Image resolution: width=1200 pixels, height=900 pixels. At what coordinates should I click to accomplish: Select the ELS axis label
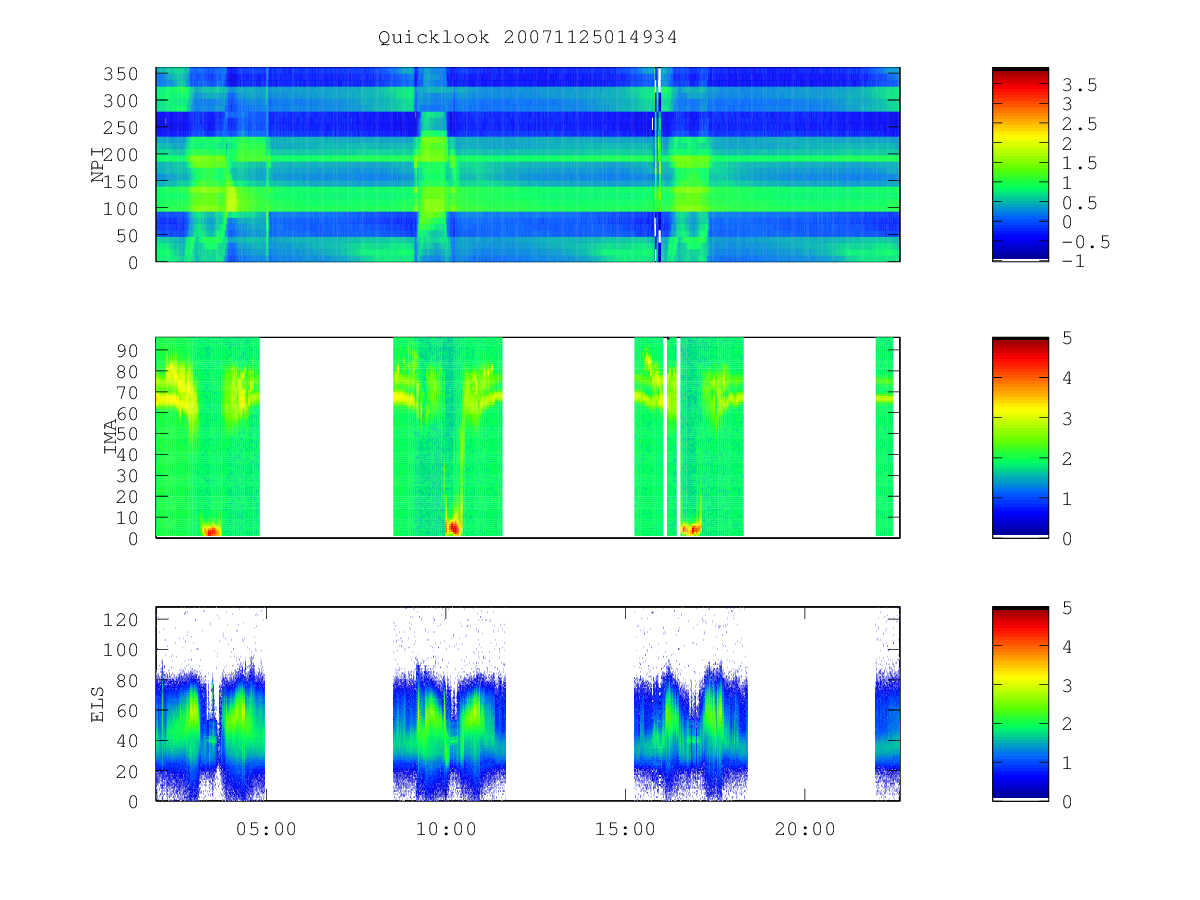tap(98, 704)
